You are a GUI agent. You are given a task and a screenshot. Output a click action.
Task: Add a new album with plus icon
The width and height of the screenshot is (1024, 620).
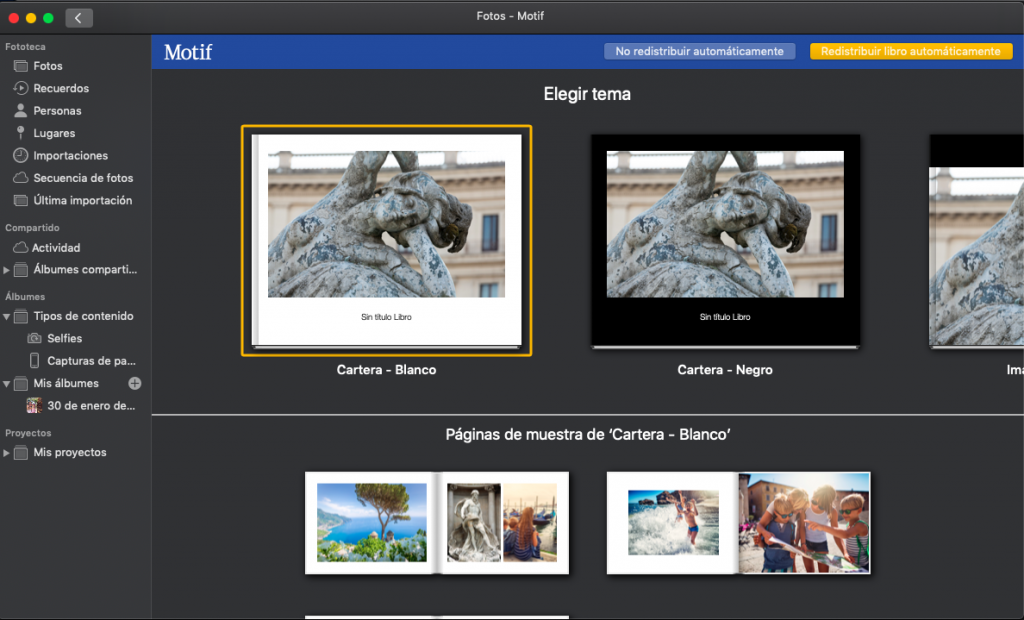[135, 383]
